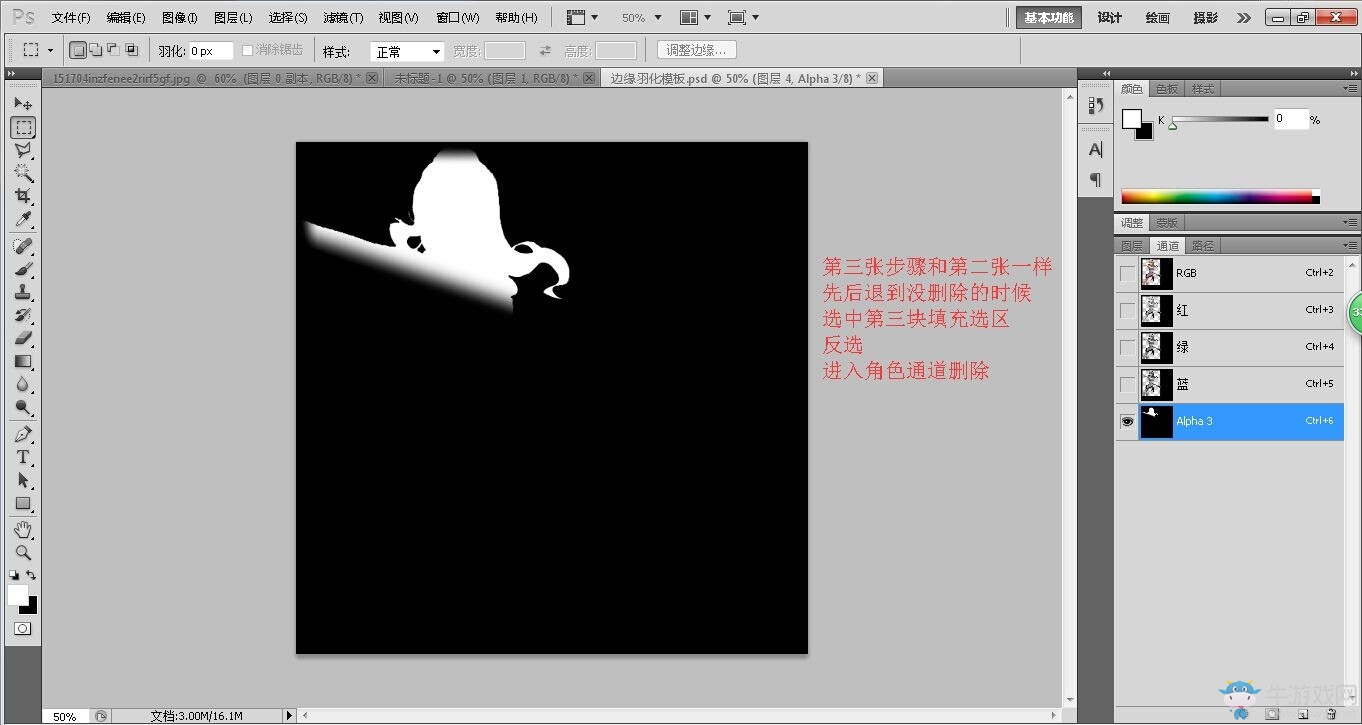Switch to the 色板 swatches tab

[1167, 89]
